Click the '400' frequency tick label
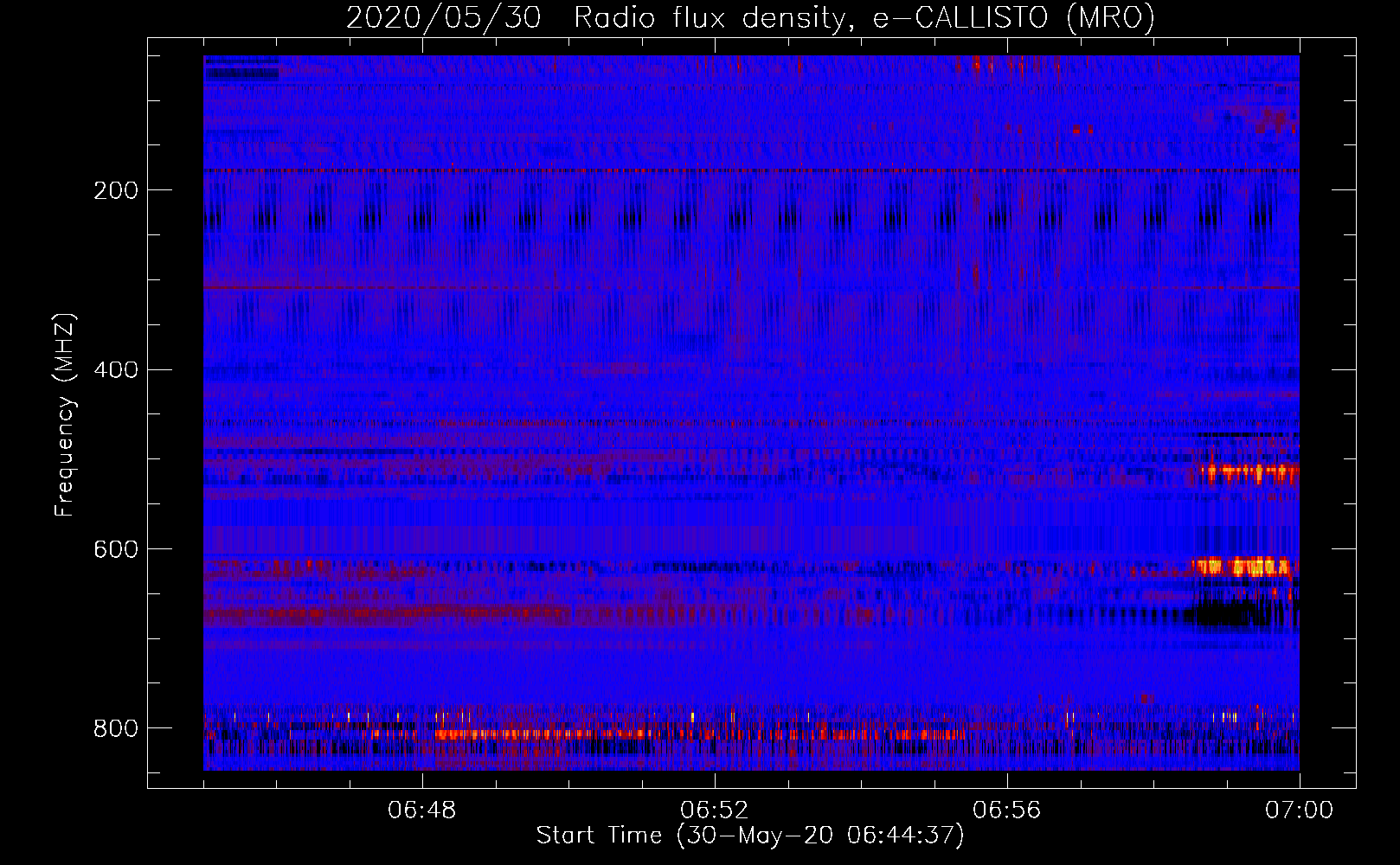 tap(116, 370)
